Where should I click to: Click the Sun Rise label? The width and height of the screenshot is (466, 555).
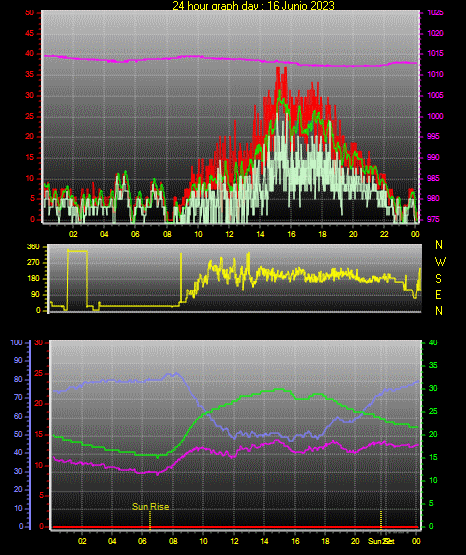tap(150, 507)
